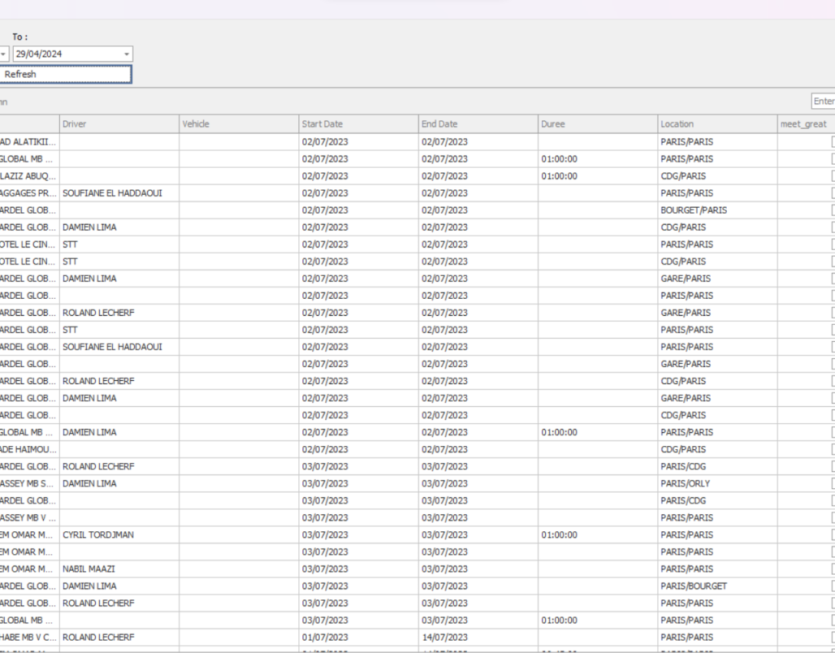This screenshot has height=653, width=835.
Task: Check meet_great box in PARIS/BOURGET row
Action: [x=832, y=585]
